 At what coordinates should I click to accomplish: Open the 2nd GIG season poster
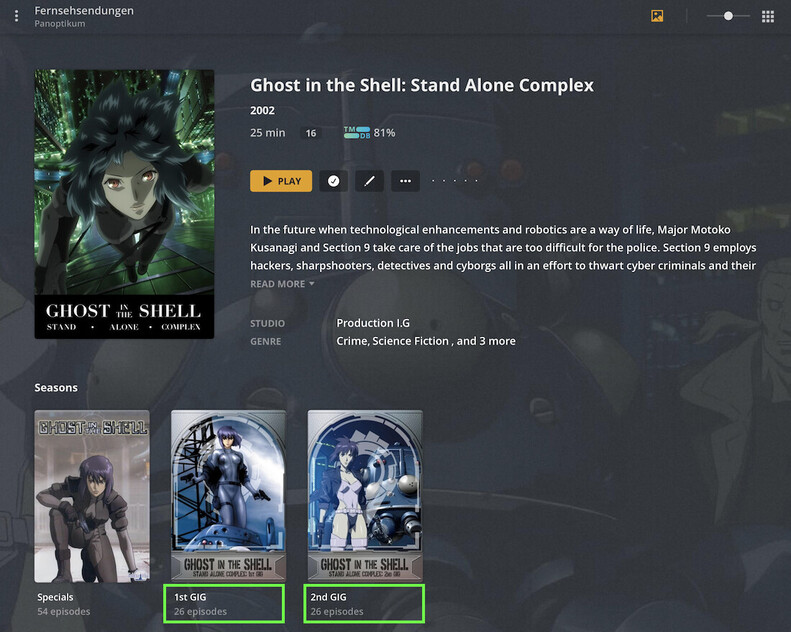(365, 496)
